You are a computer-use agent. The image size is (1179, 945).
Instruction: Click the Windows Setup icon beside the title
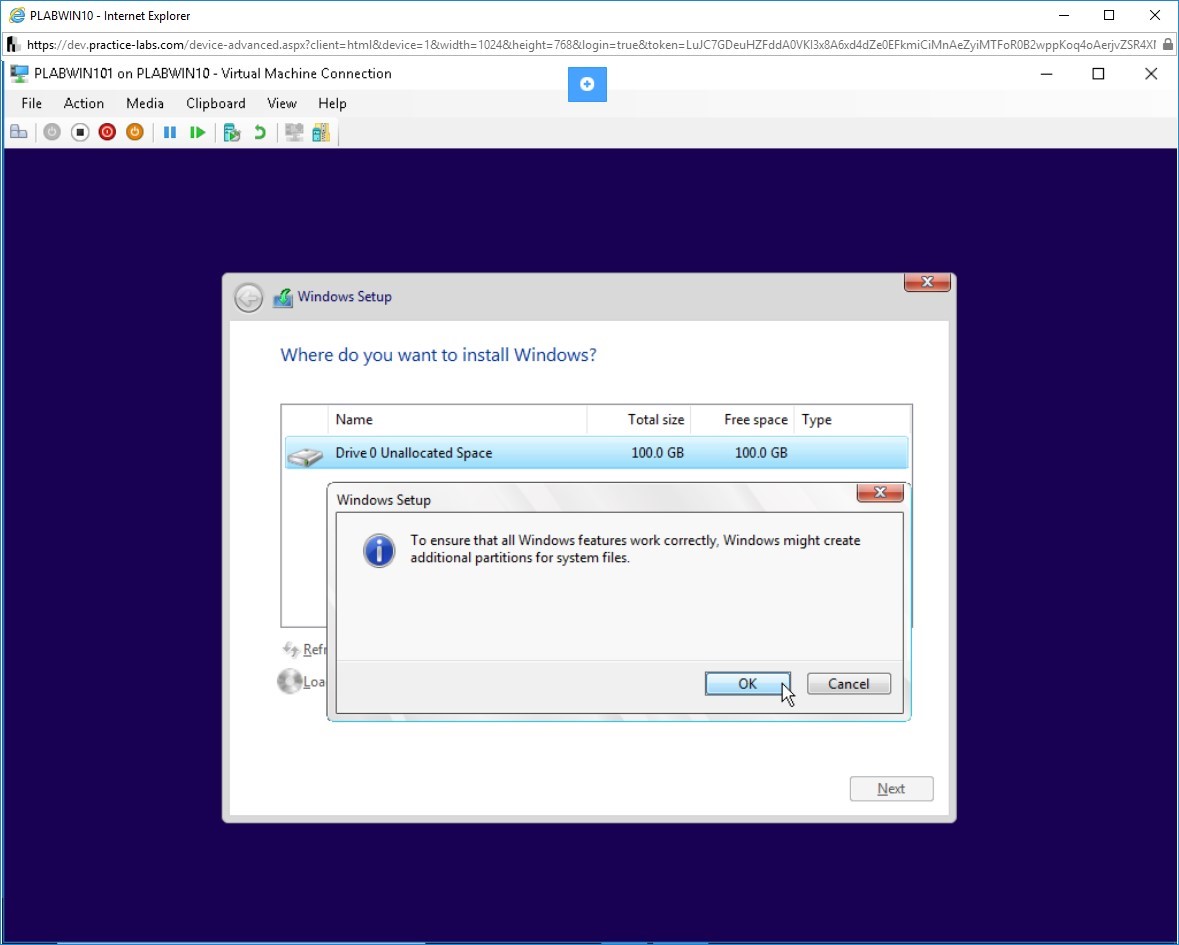(283, 298)
